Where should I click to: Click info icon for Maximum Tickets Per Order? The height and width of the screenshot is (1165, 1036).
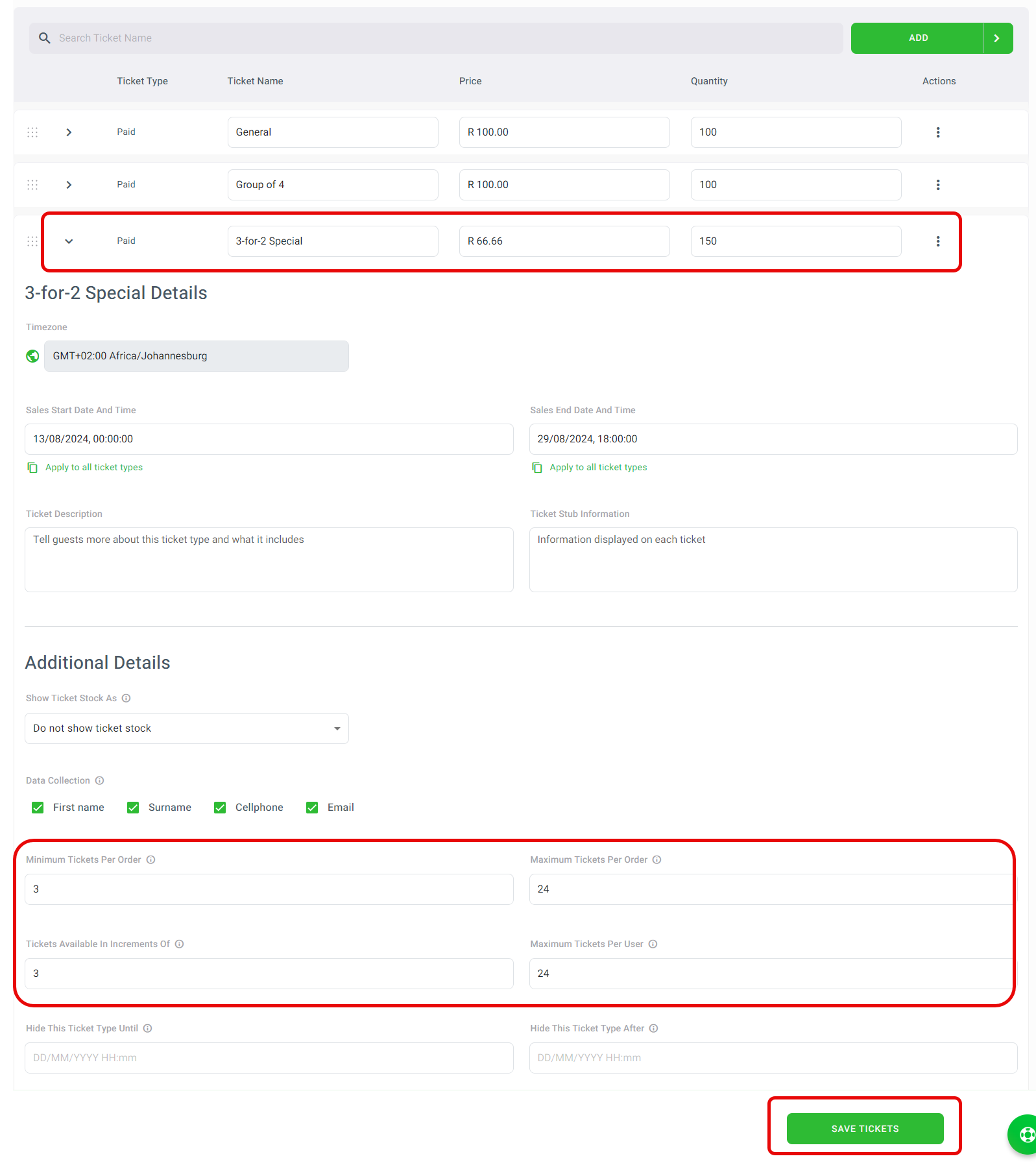(657, 860)
